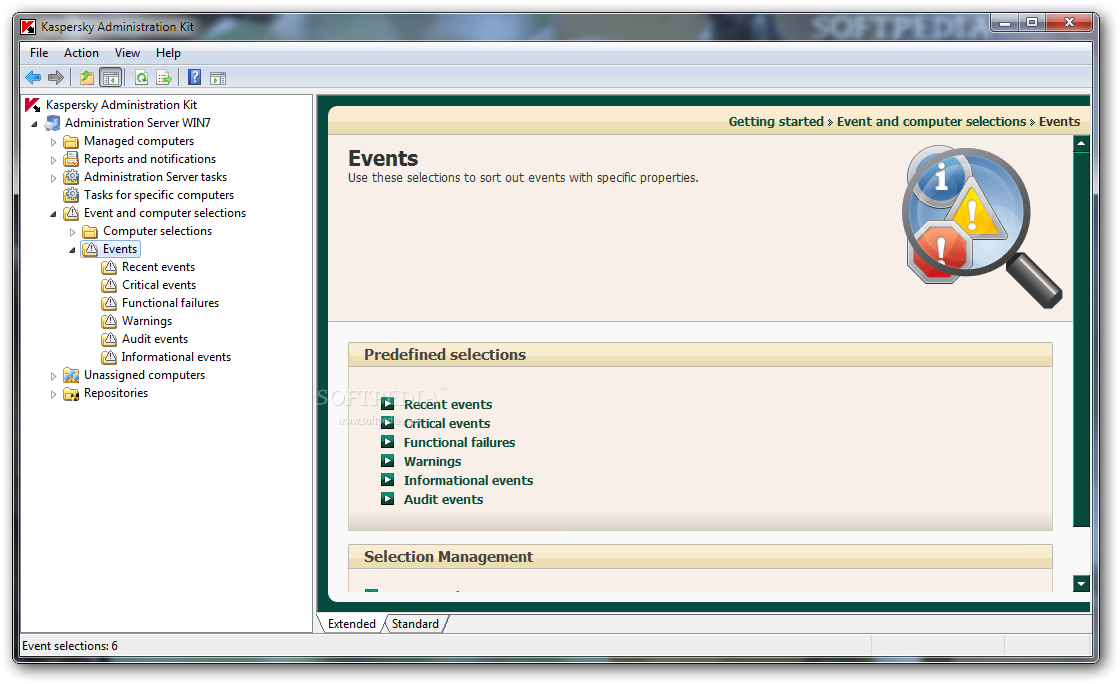Click the Audit events tree icon
The image size is (1120, 684).
tap(109, 339)
